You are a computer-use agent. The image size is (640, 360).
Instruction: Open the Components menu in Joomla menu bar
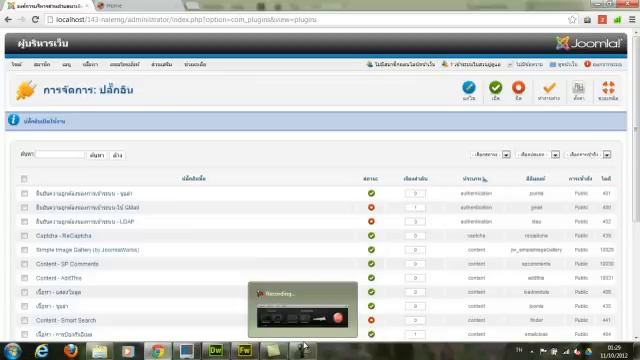click(x=124, y=64)
